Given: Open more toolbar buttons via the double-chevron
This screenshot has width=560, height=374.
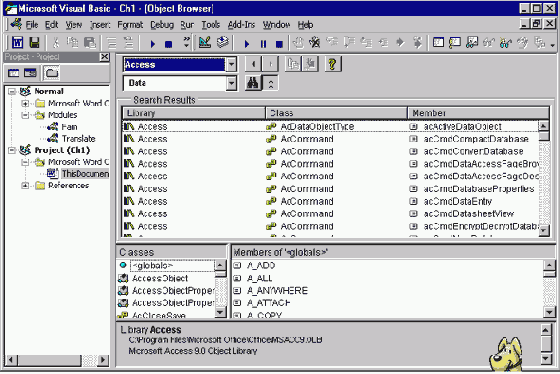Looking at the screenshot, I should tap(186, 42).
